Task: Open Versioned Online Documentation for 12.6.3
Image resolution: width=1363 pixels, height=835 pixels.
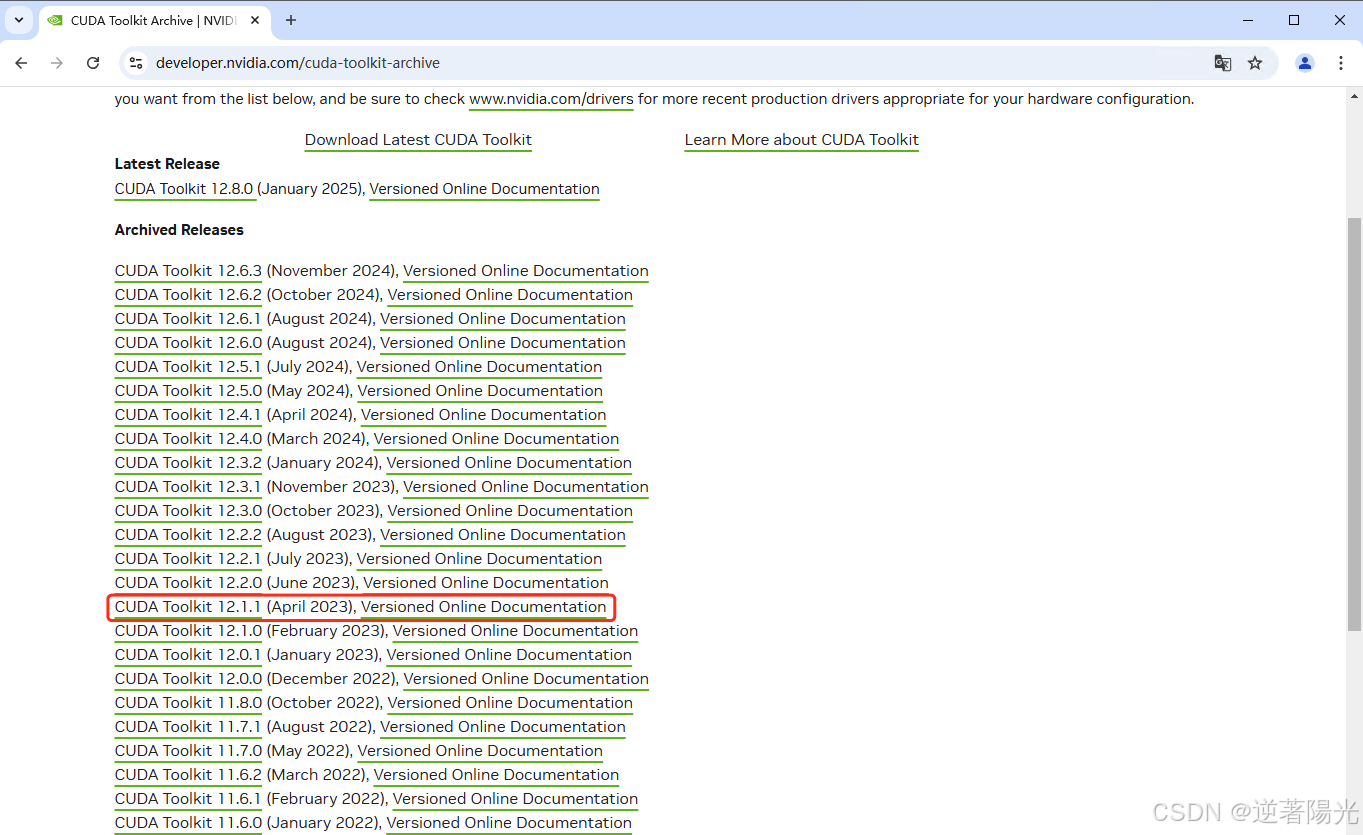Action: tap(526, 271)
